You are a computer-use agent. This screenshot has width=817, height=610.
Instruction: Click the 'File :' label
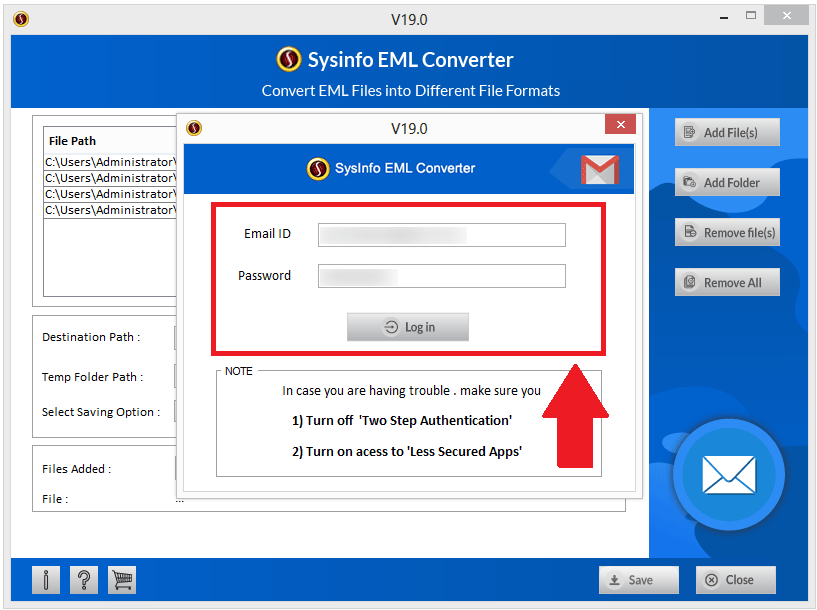55,499
